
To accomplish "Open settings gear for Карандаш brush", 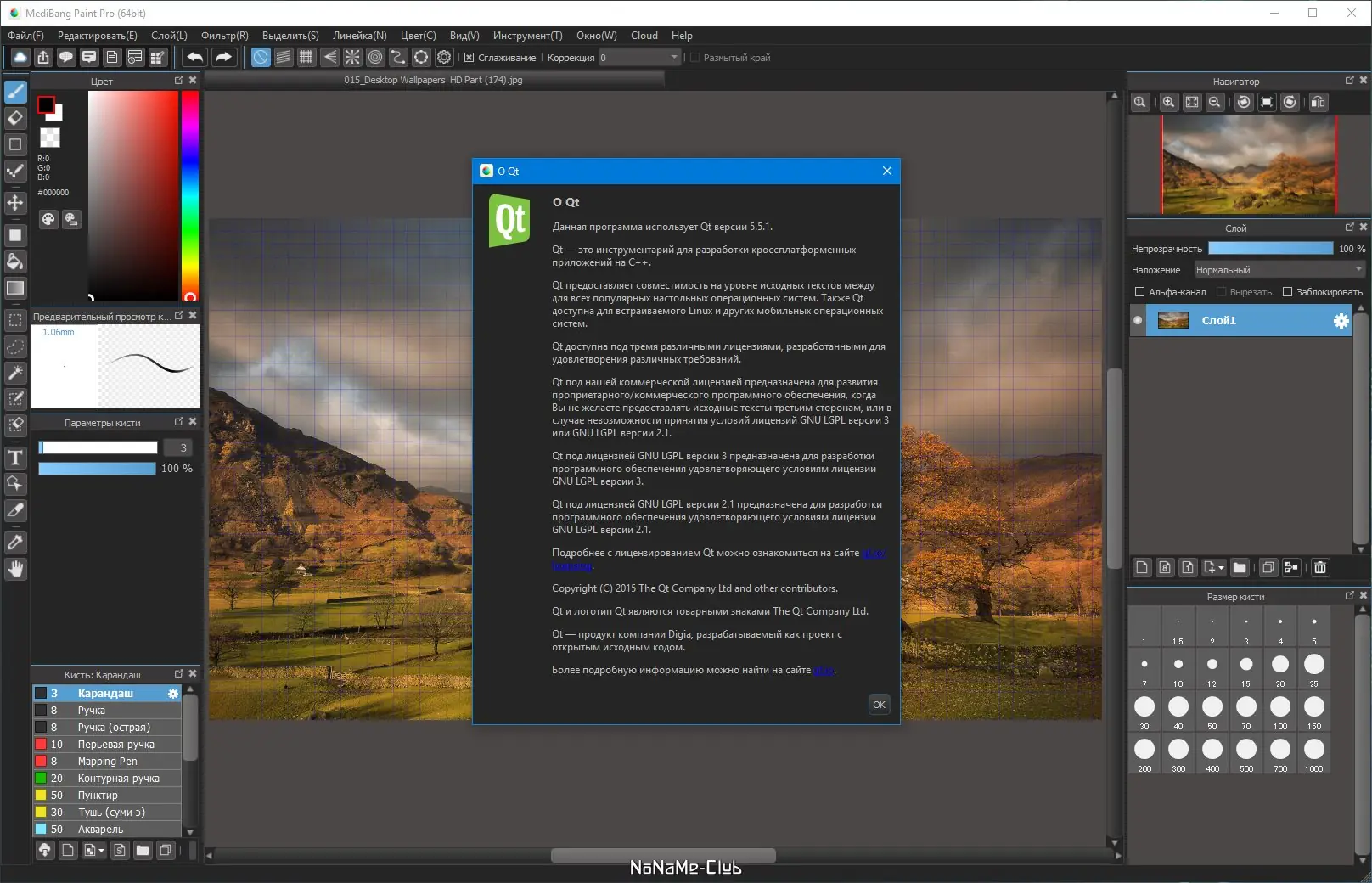I will pyautogui.click(x=173, y=694).
